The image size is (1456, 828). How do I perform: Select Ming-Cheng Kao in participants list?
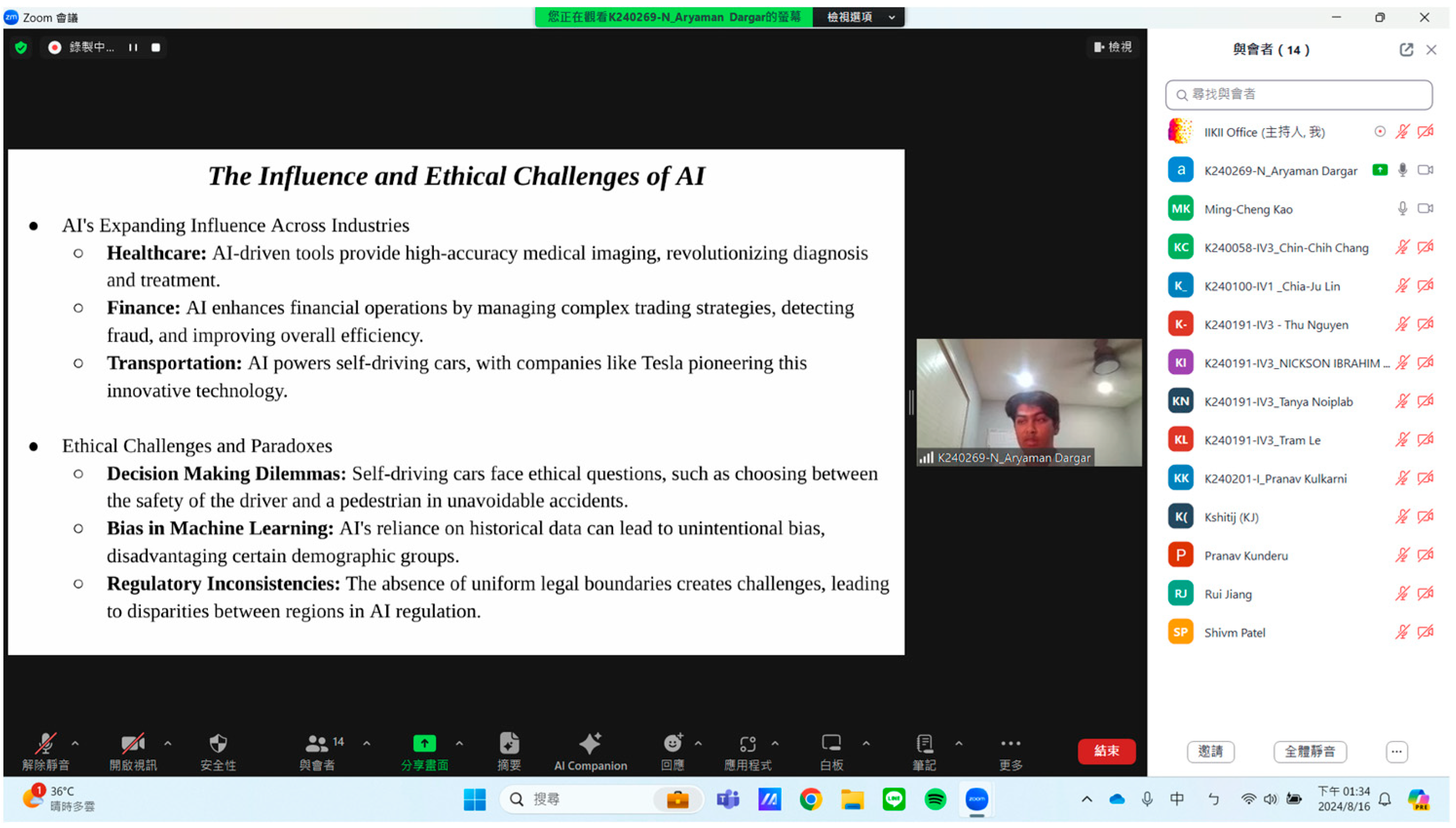1248,209
